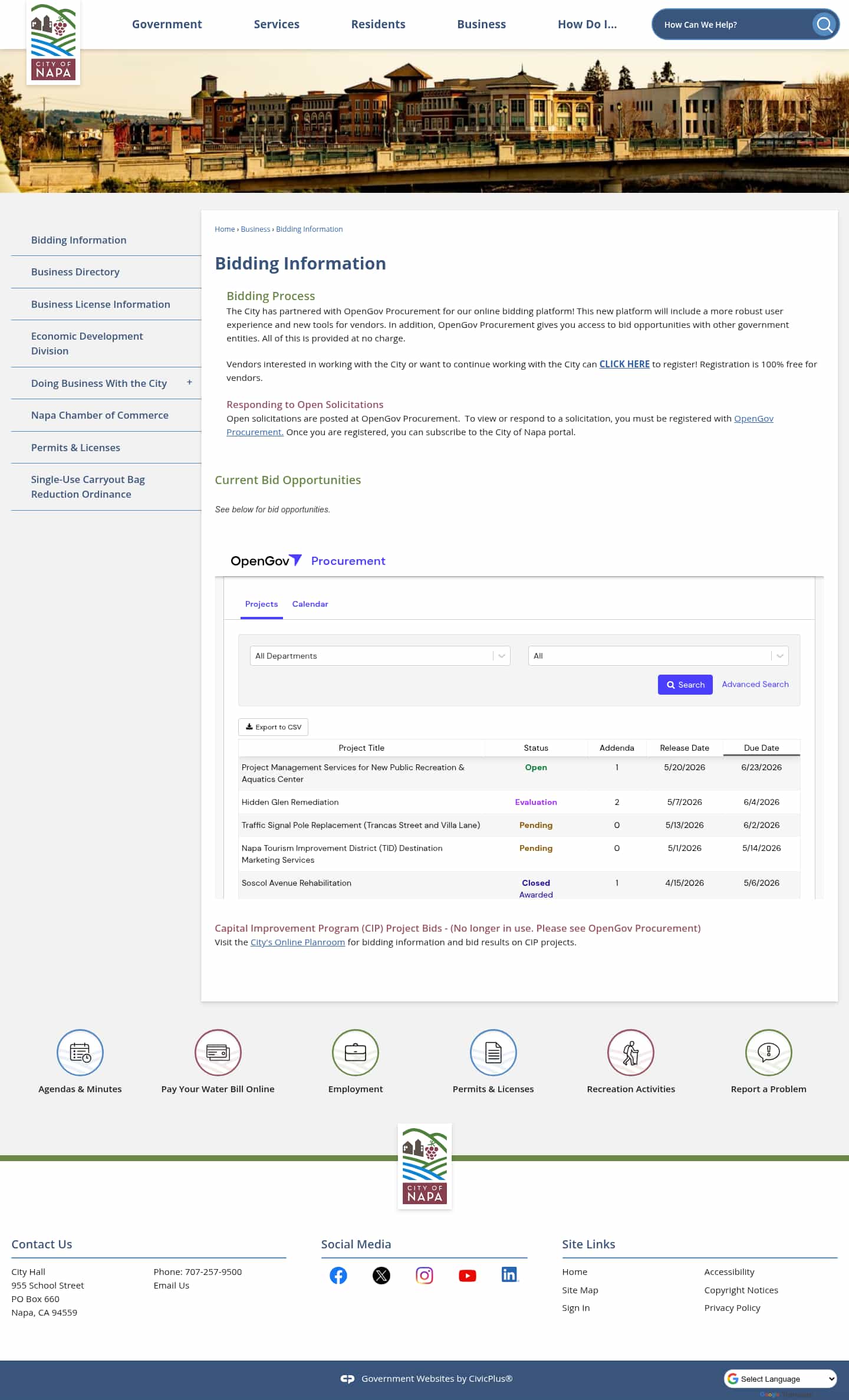Open the Agendas & Minutes calendar icon

point(80,1052)
